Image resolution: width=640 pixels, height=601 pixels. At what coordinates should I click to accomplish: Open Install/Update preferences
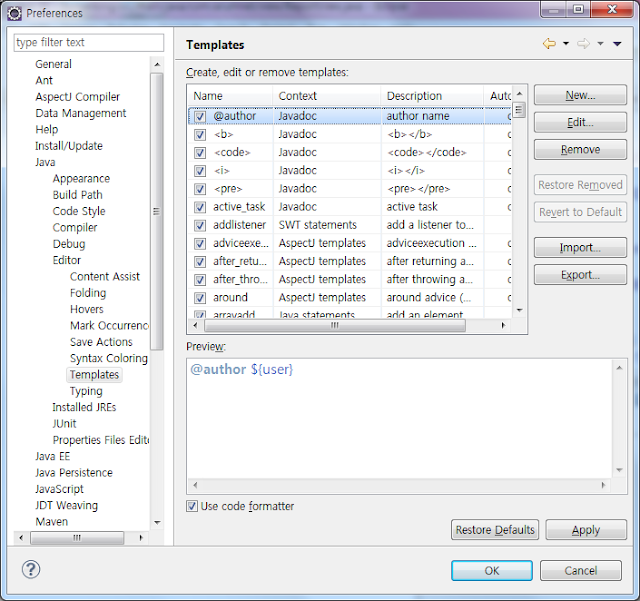69,146
